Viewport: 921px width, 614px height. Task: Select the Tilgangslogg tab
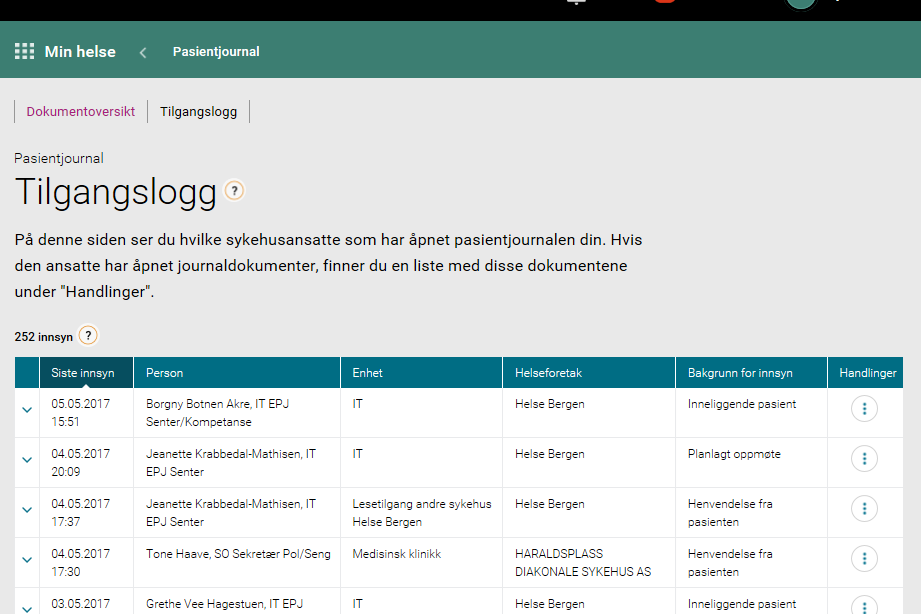click(198, 111)
